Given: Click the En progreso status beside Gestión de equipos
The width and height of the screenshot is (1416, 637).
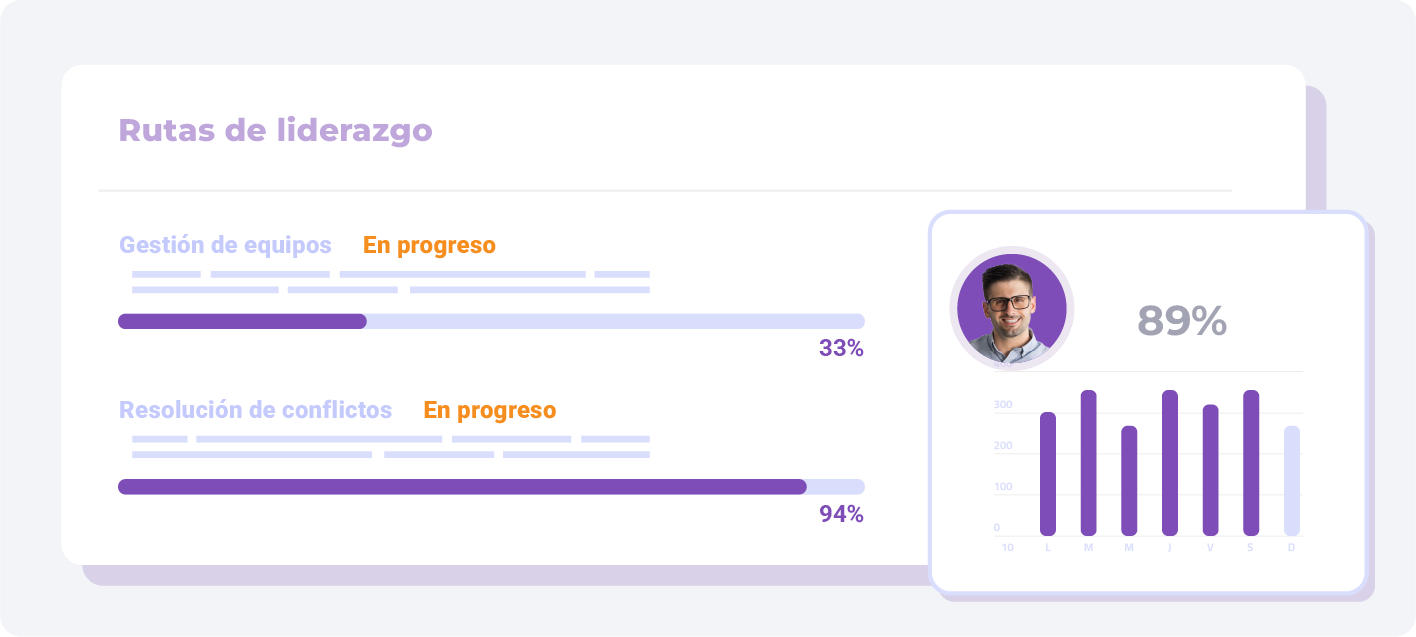Looking at the screenshot, I should (x=429, y=245).
